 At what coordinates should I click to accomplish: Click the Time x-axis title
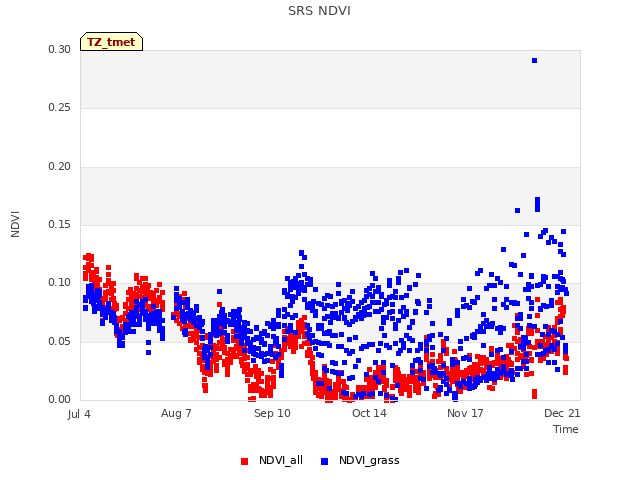coord(566,429)
